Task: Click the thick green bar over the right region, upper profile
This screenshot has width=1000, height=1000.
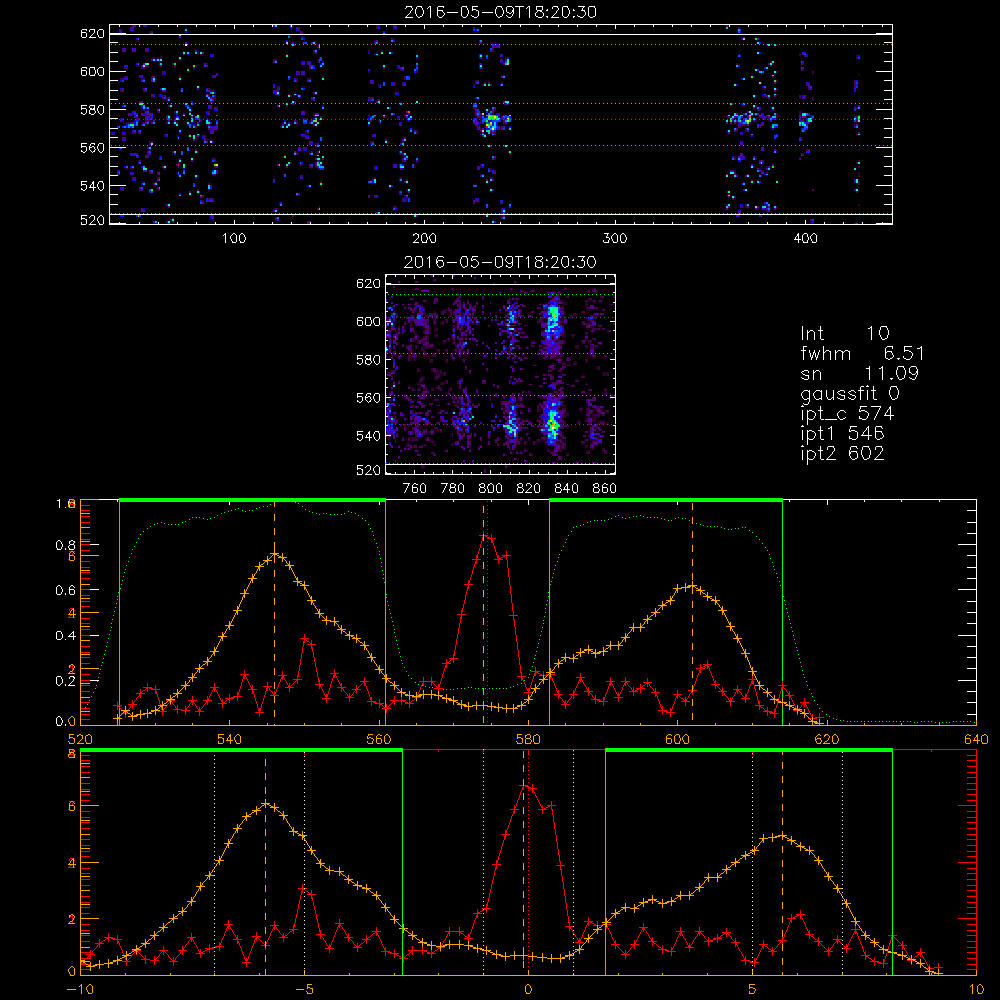Action: coord(666,500)
